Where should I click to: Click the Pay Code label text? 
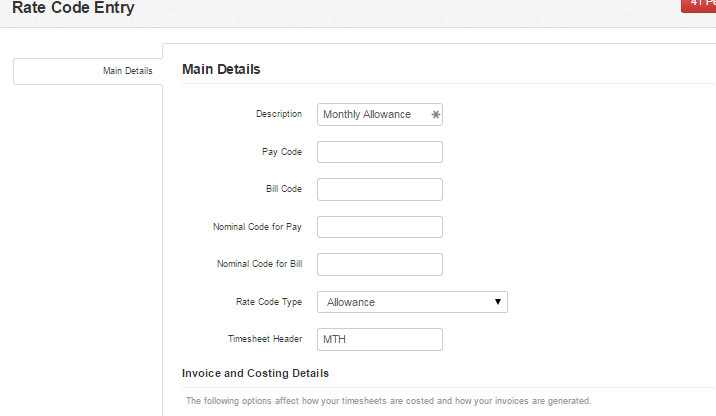[x=282, y=152]
